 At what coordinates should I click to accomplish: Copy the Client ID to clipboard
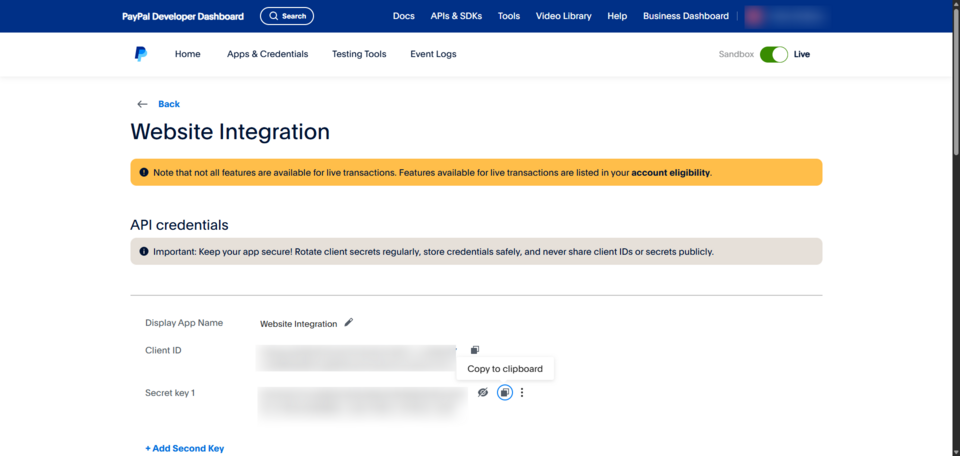pos(475,350)
